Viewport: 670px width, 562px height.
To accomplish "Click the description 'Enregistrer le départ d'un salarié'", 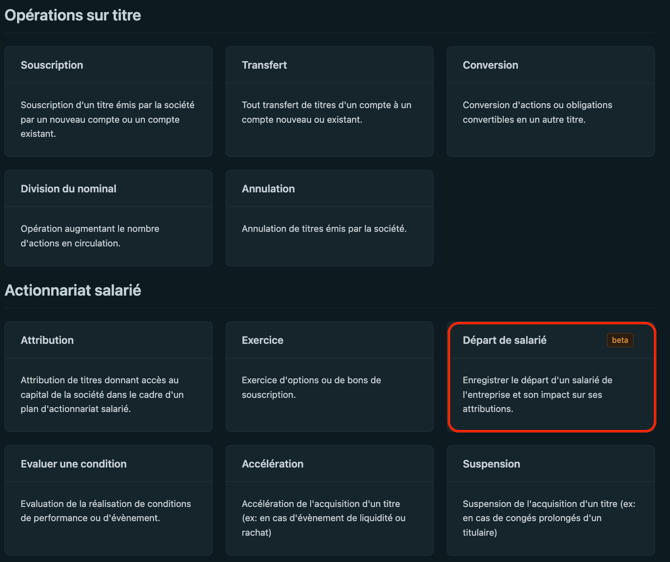I will pyautogui.click(x=537, y=394).
